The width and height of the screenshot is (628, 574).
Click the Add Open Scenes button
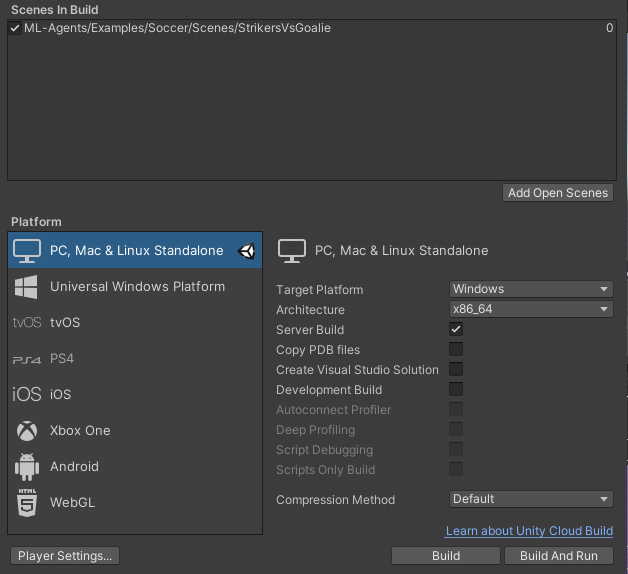(x=558, y=193)
